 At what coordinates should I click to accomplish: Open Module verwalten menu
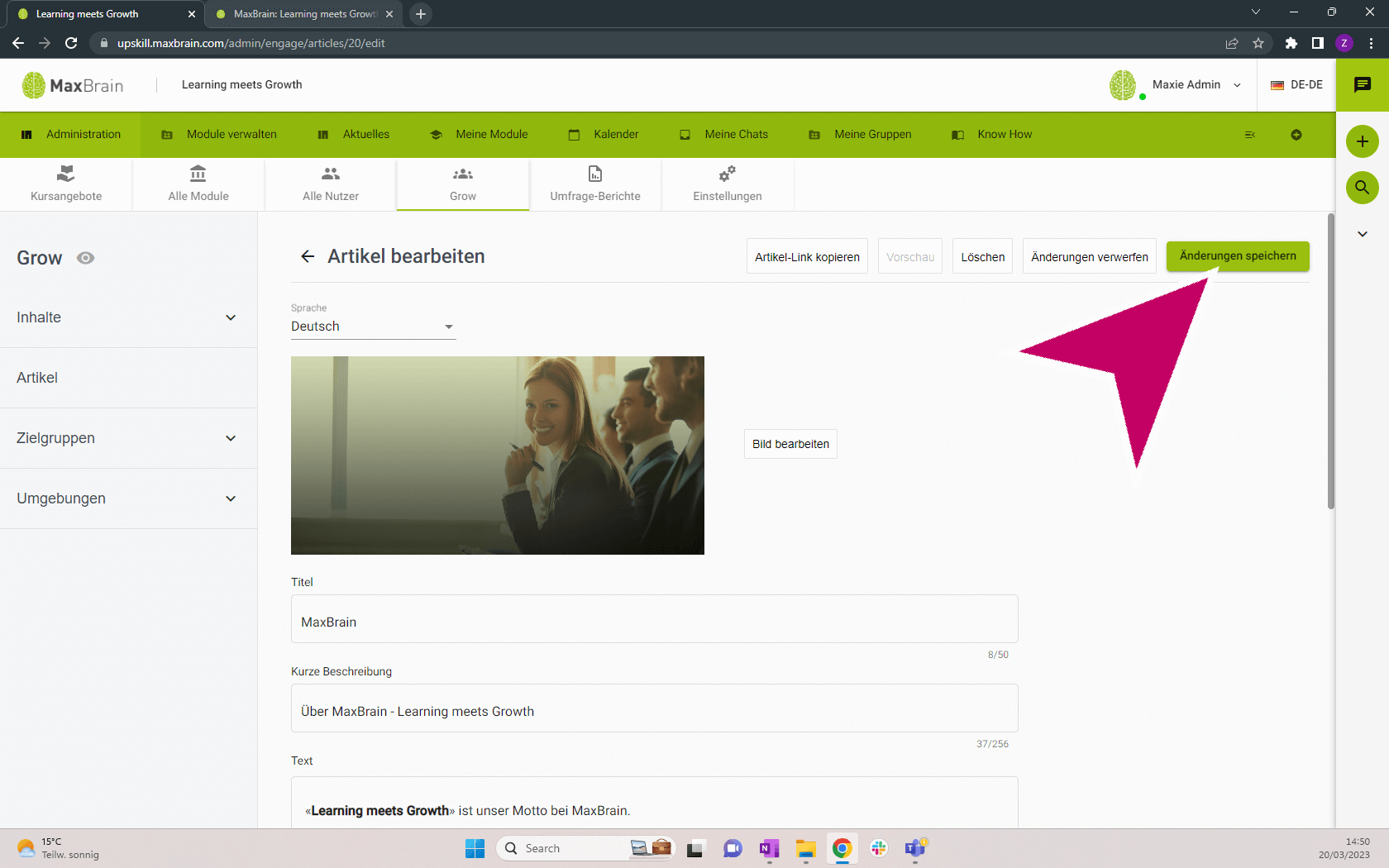(x=219, y=135)
